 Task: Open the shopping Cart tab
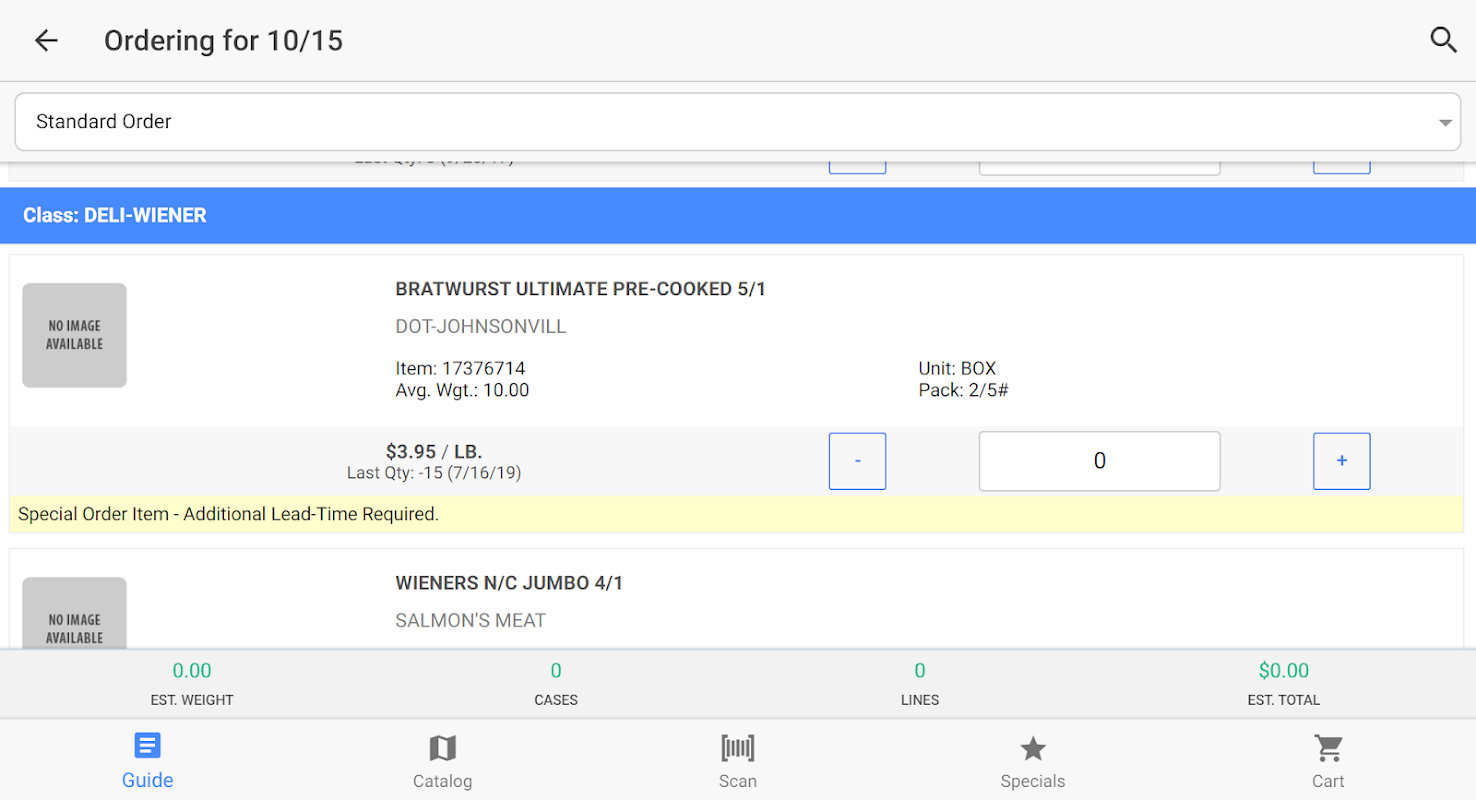1328,761
